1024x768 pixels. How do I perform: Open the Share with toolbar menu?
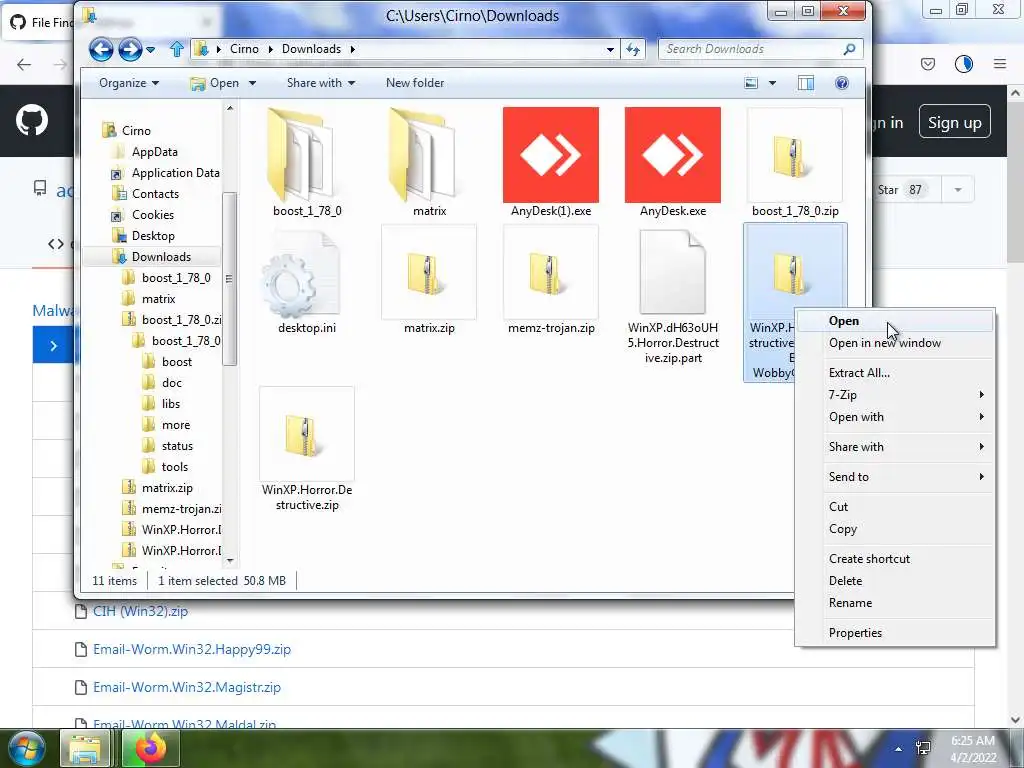click(321, 83)
